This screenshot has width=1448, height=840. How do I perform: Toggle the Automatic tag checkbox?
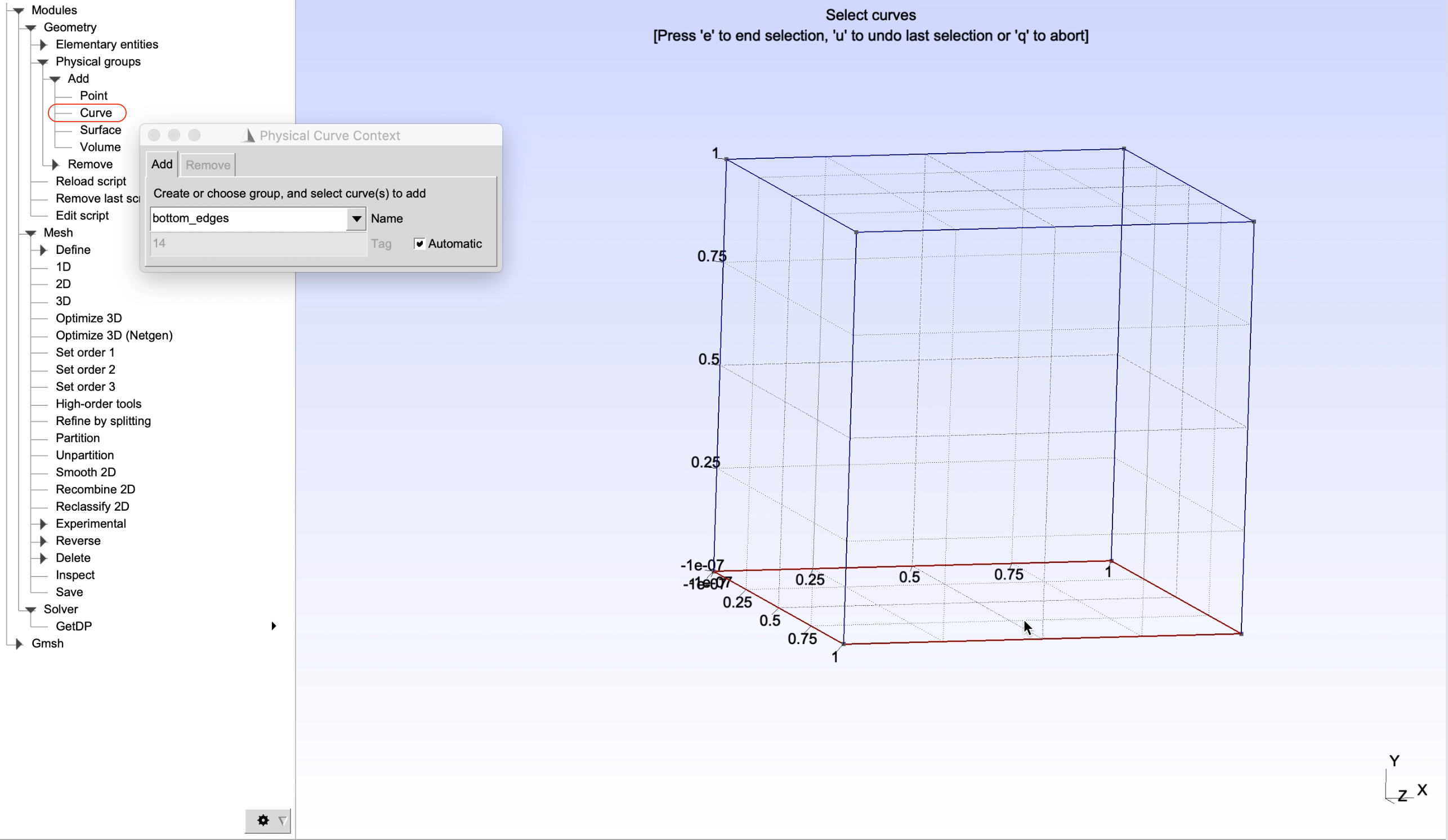coord(419,244)
